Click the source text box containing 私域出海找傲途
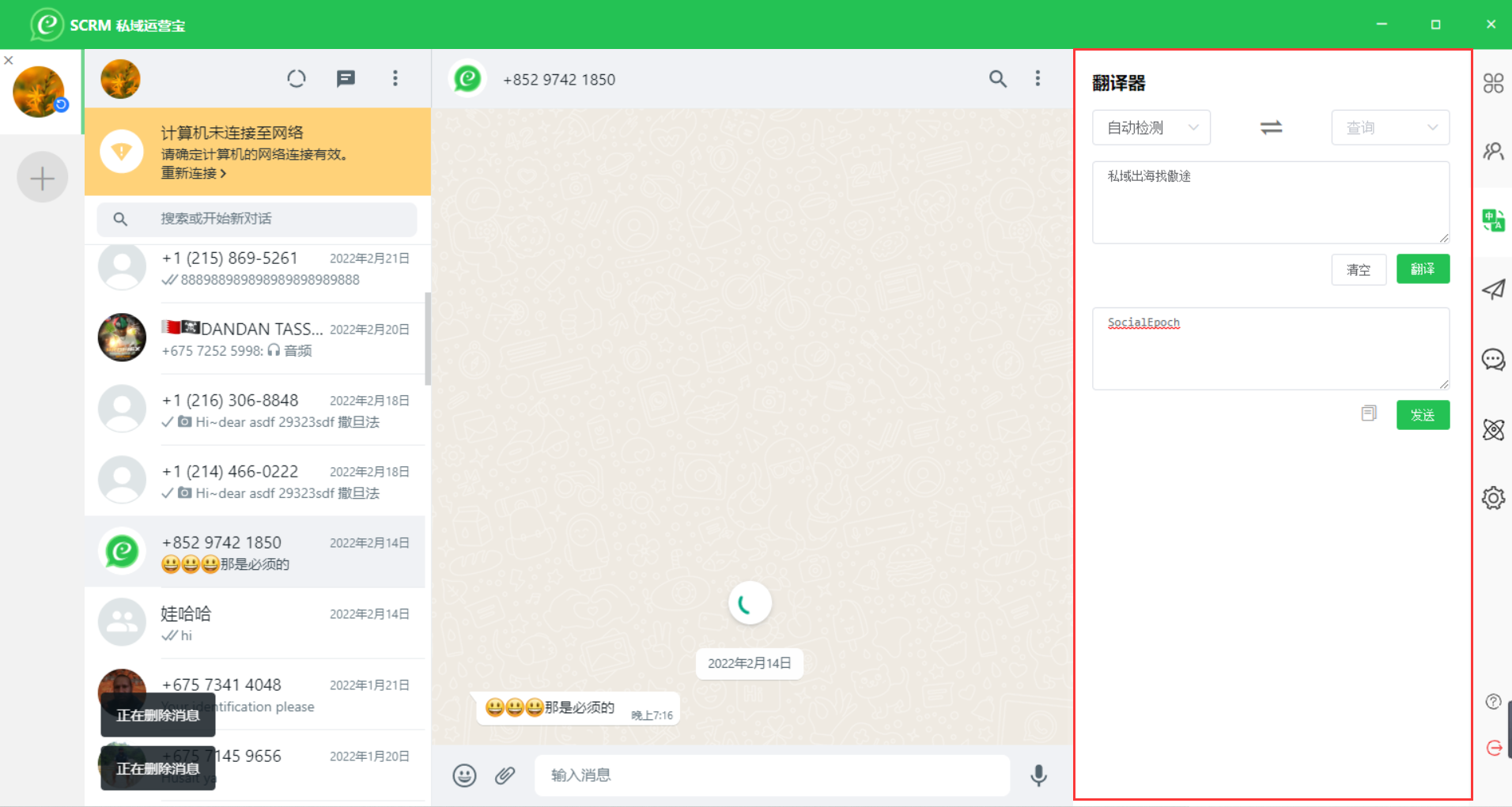 point(1271,202)
